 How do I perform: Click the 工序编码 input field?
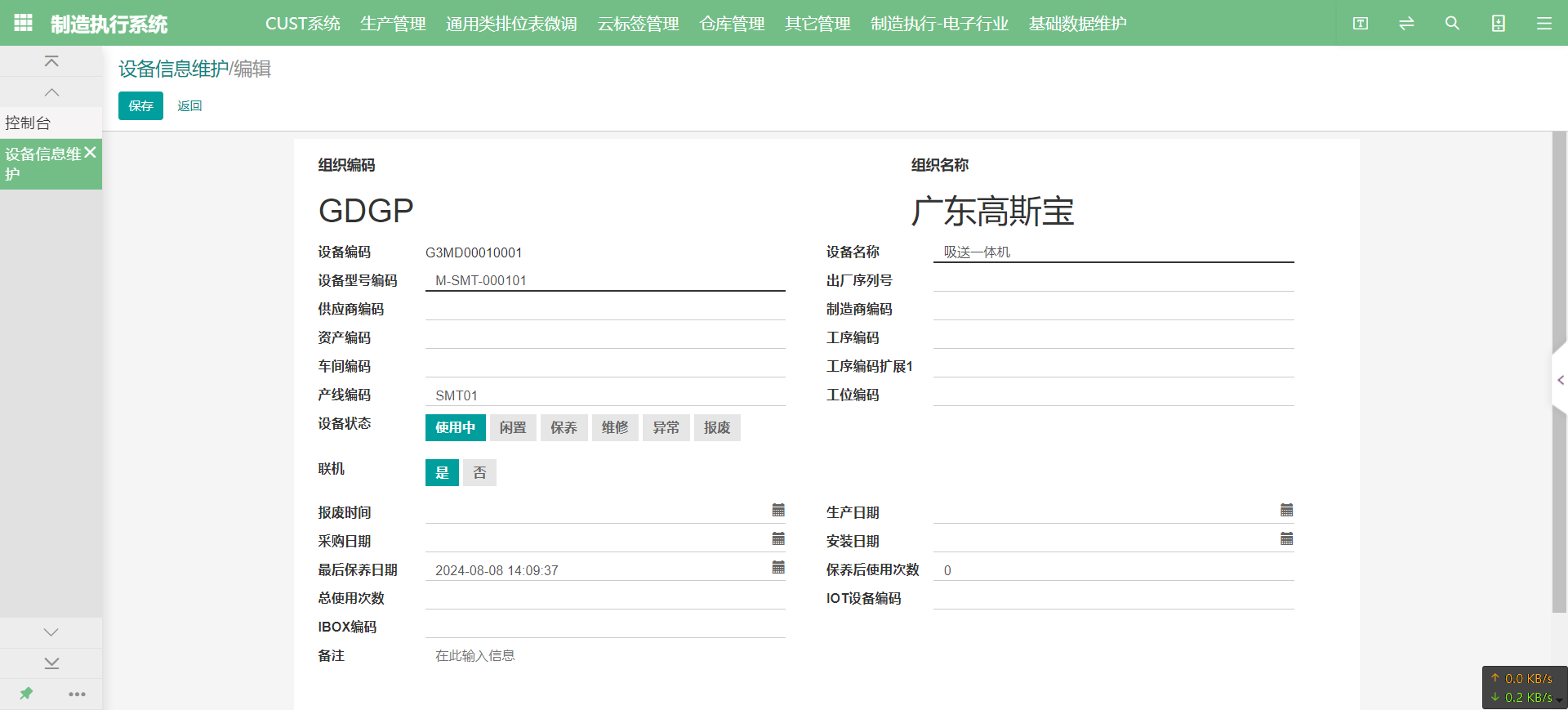click(1114, 337)
